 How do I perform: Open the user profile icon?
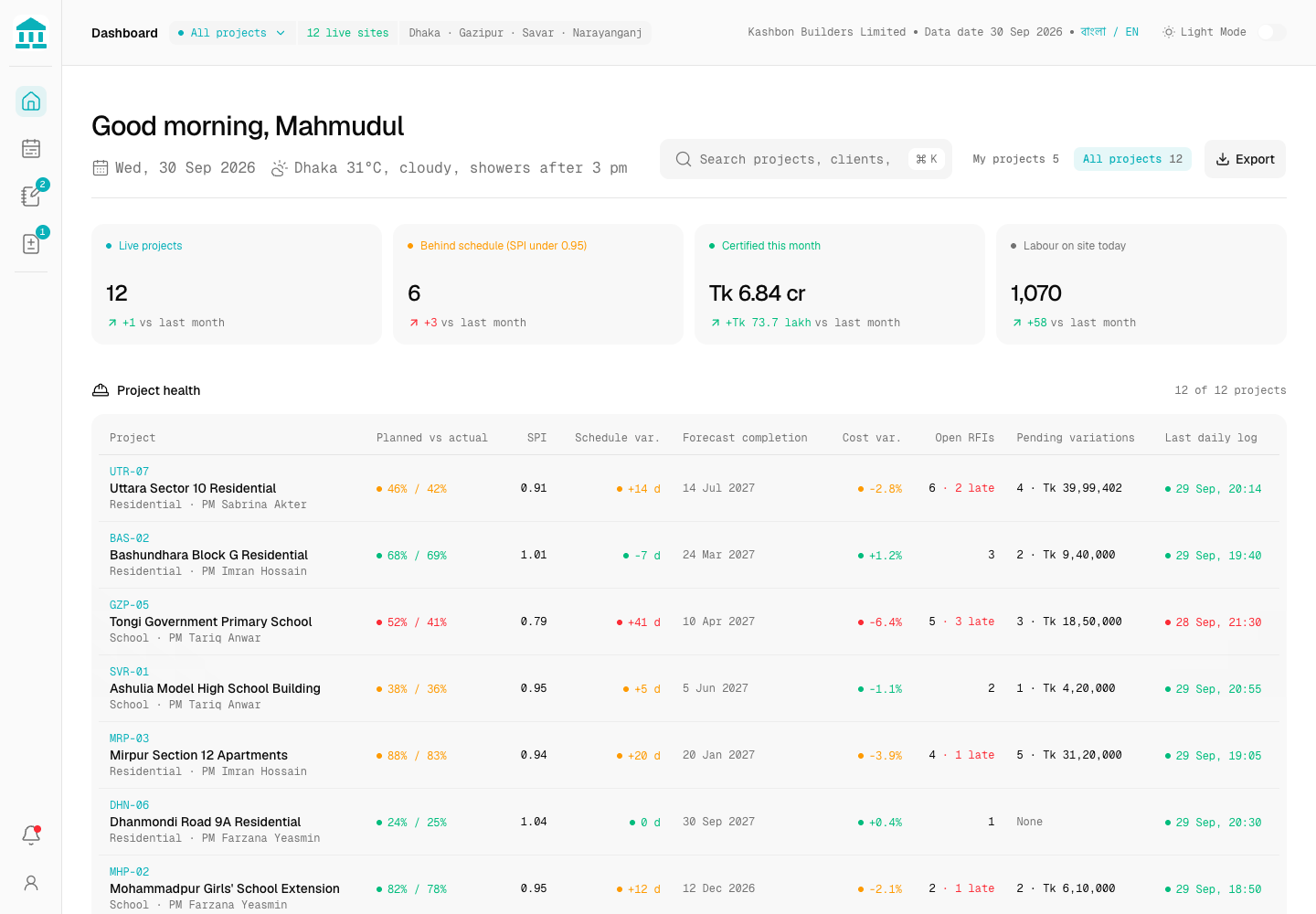(31, 883)
